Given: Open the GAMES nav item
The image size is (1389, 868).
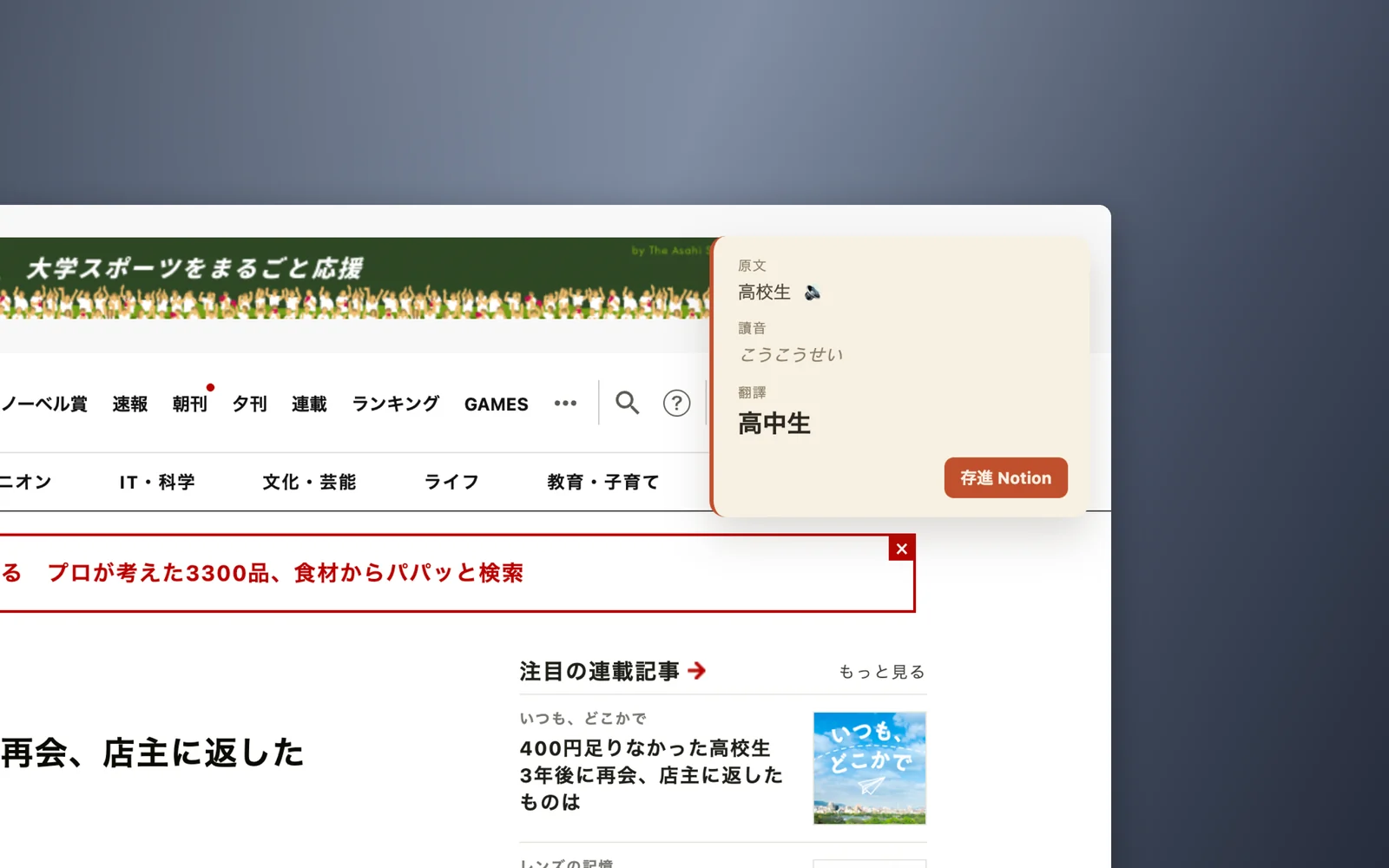Looking at the screenshot, I should [496, 404].
